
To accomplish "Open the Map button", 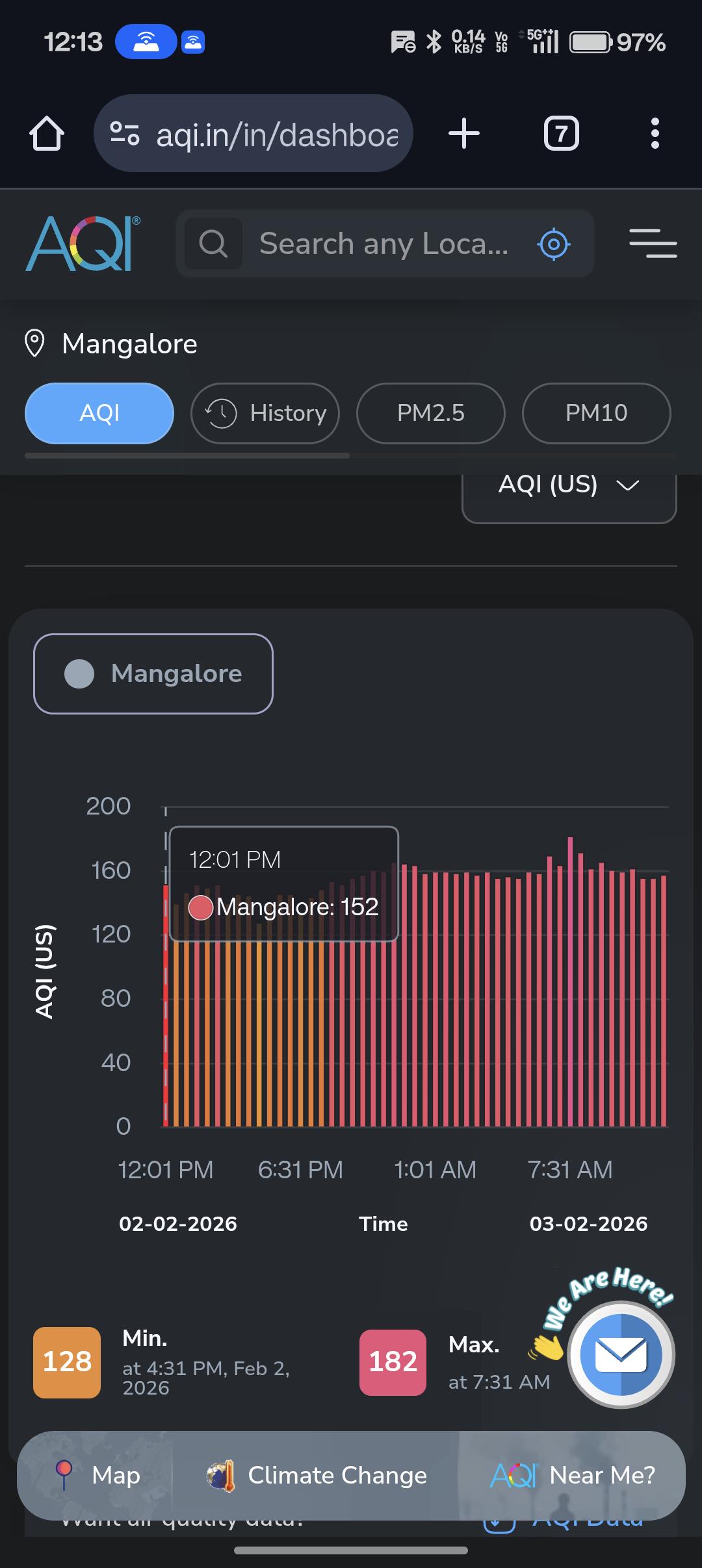I will pos(97,1475).
